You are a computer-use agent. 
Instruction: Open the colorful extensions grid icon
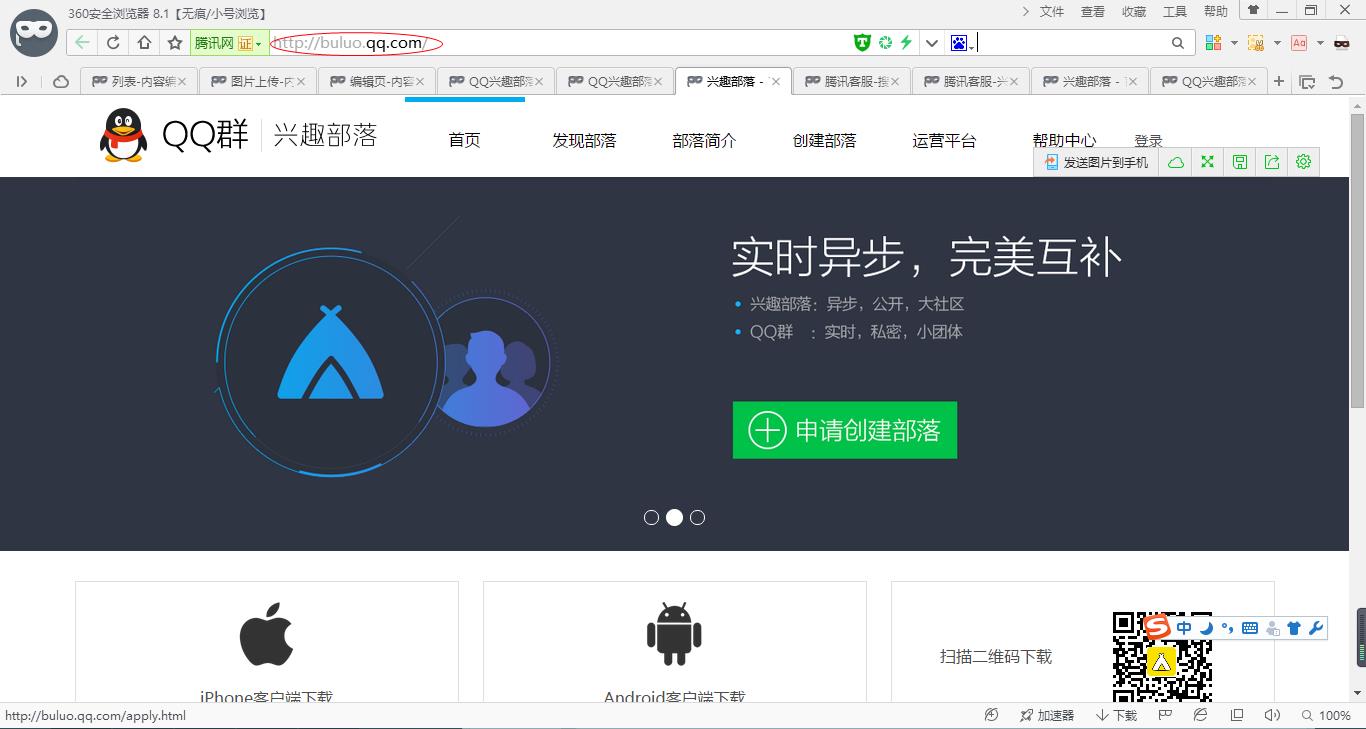[1213, 43]
